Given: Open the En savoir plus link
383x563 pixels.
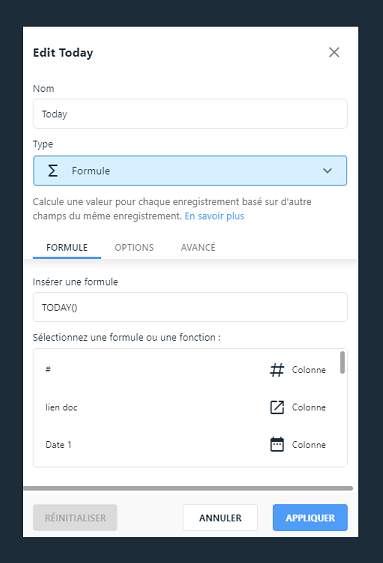Looking at the screenshot, I should click(214, 216).
